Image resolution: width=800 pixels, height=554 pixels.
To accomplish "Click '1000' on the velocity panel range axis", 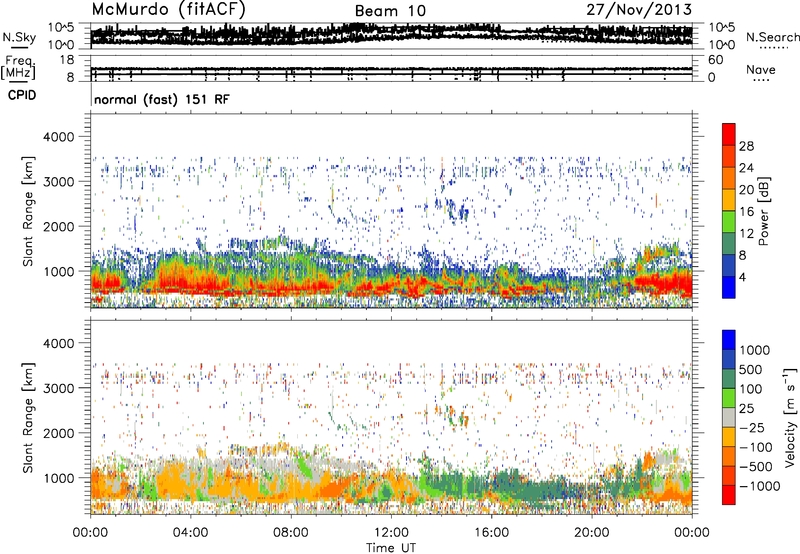I will [59, 477].
